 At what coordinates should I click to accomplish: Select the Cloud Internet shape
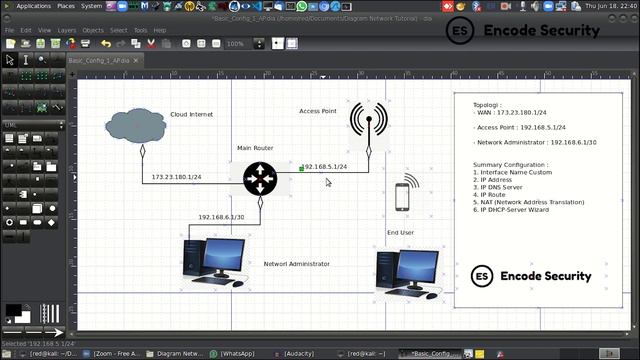click(x=136, y=125)
